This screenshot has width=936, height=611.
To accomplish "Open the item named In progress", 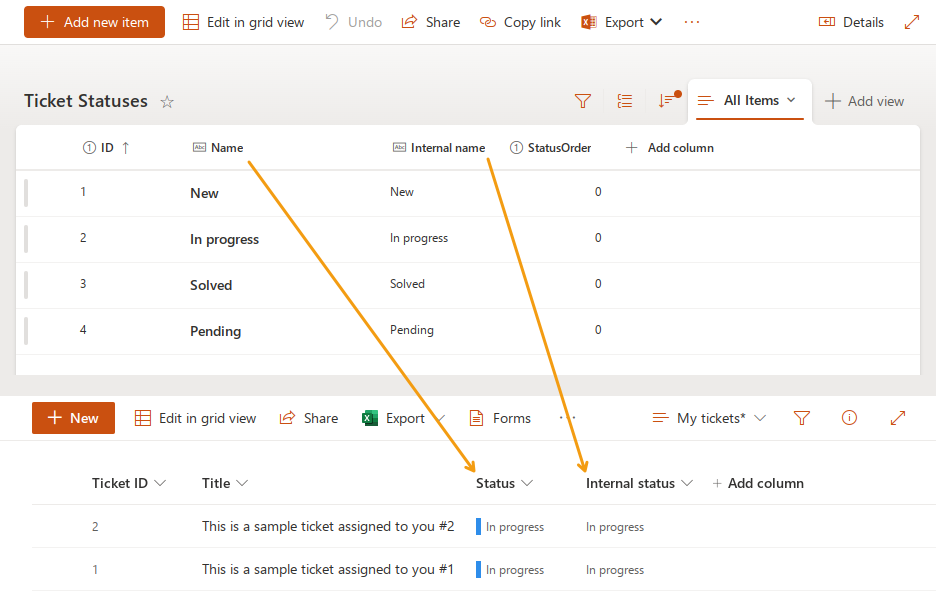I will 224,239.
